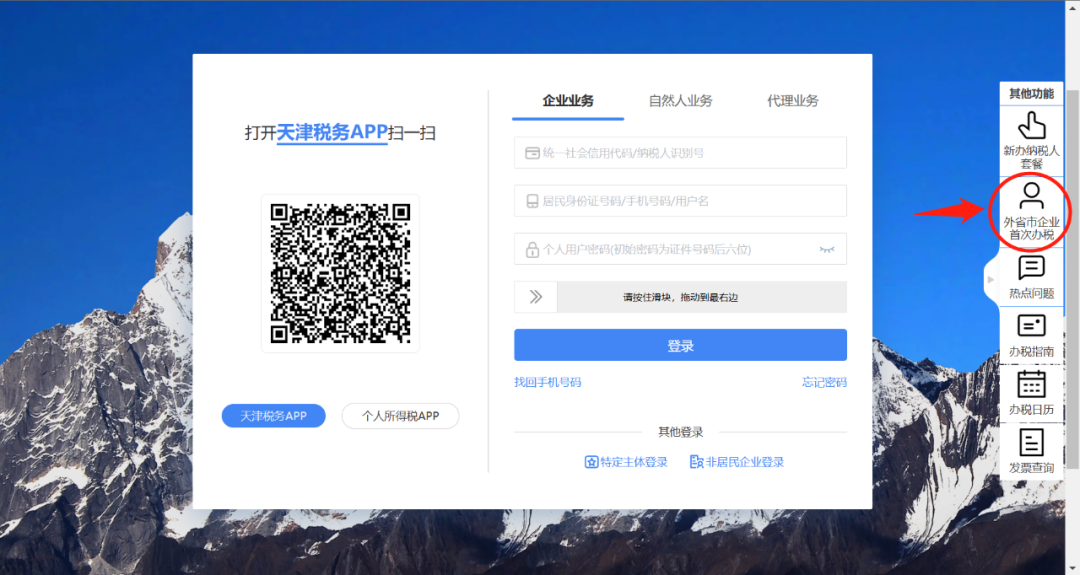Toggle password visibility eye icon
Image resolution: width=1080 pixels, height=575 pixels.
[827, 249]
